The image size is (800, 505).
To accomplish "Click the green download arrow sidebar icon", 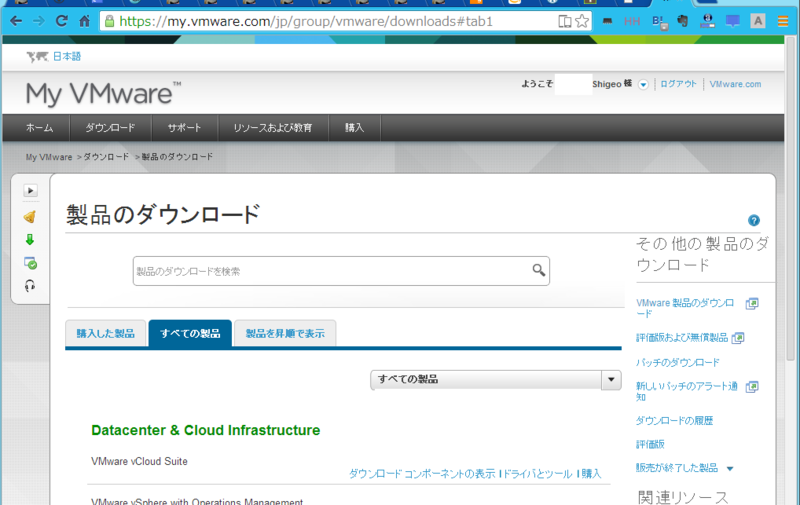I will pyautogui.click(x=30, y=240).
